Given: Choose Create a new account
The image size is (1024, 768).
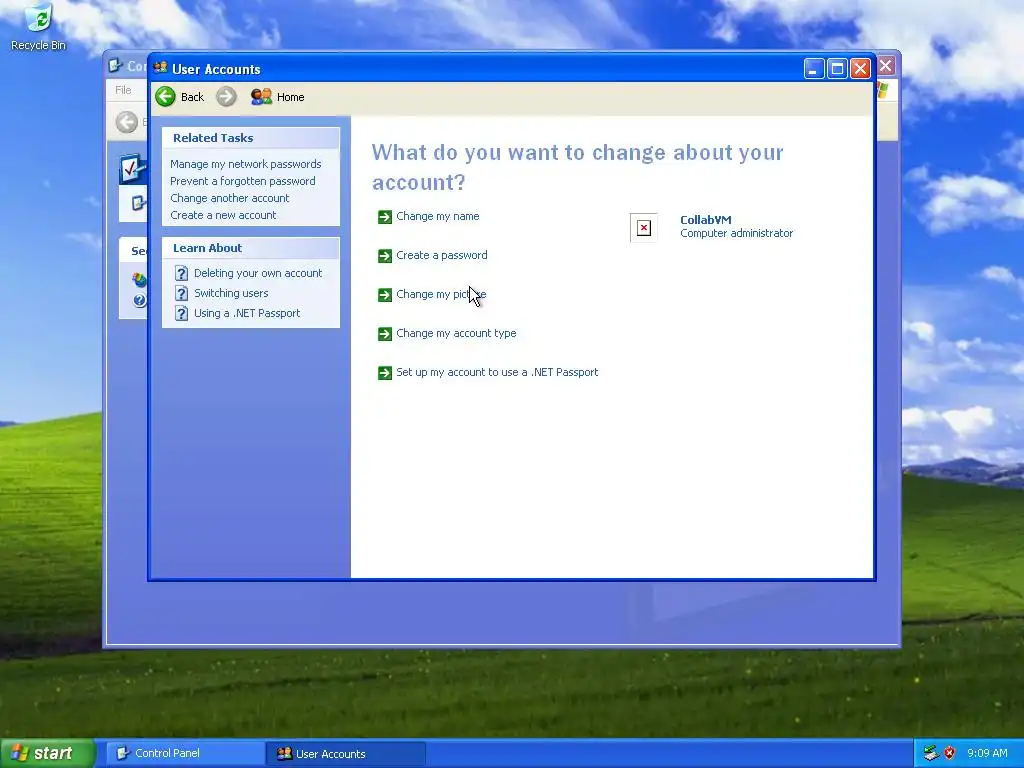Looking at the screenshot, I should [x=223, y=215].
